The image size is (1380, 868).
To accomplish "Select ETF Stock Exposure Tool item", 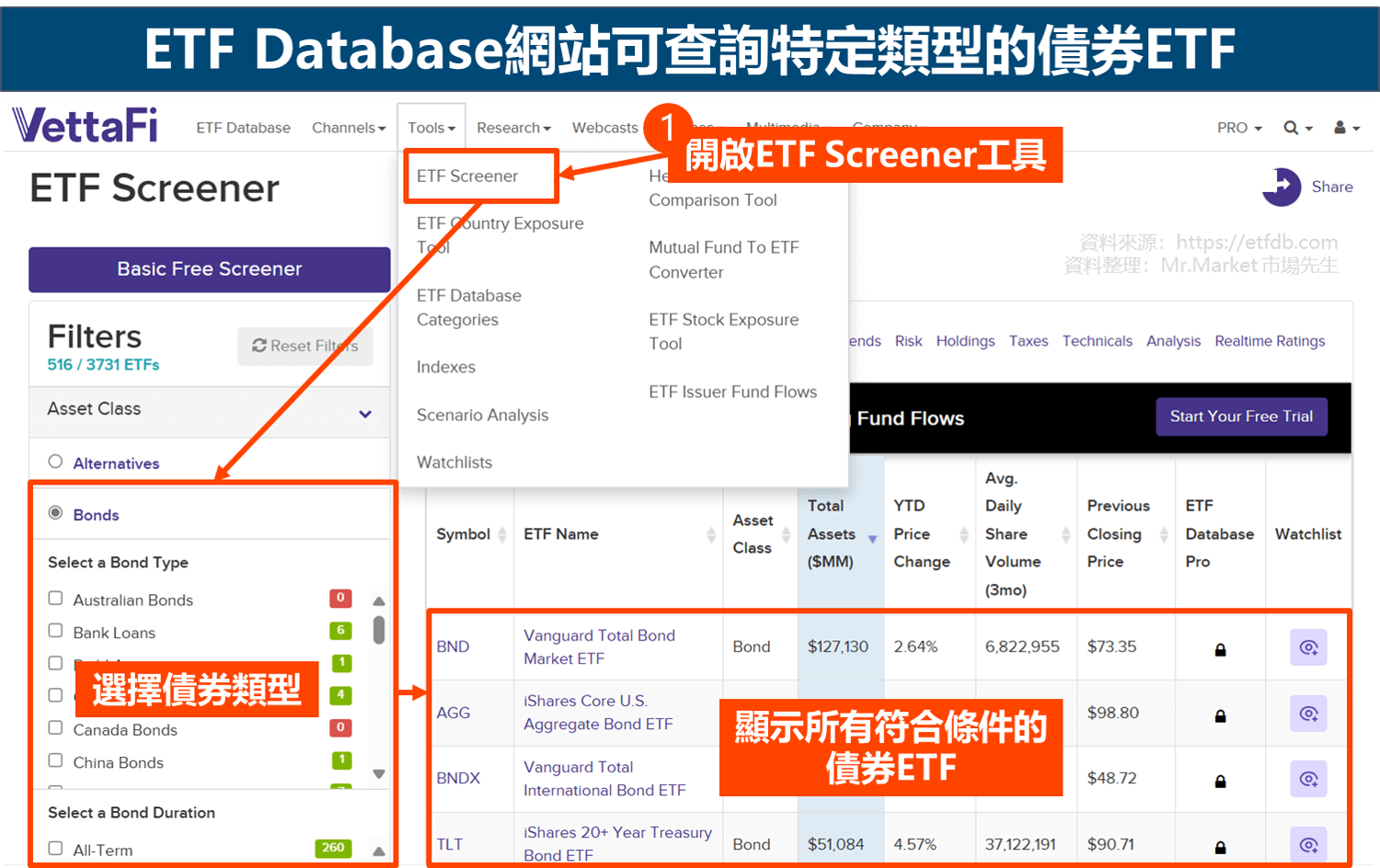I will point(724,331).
